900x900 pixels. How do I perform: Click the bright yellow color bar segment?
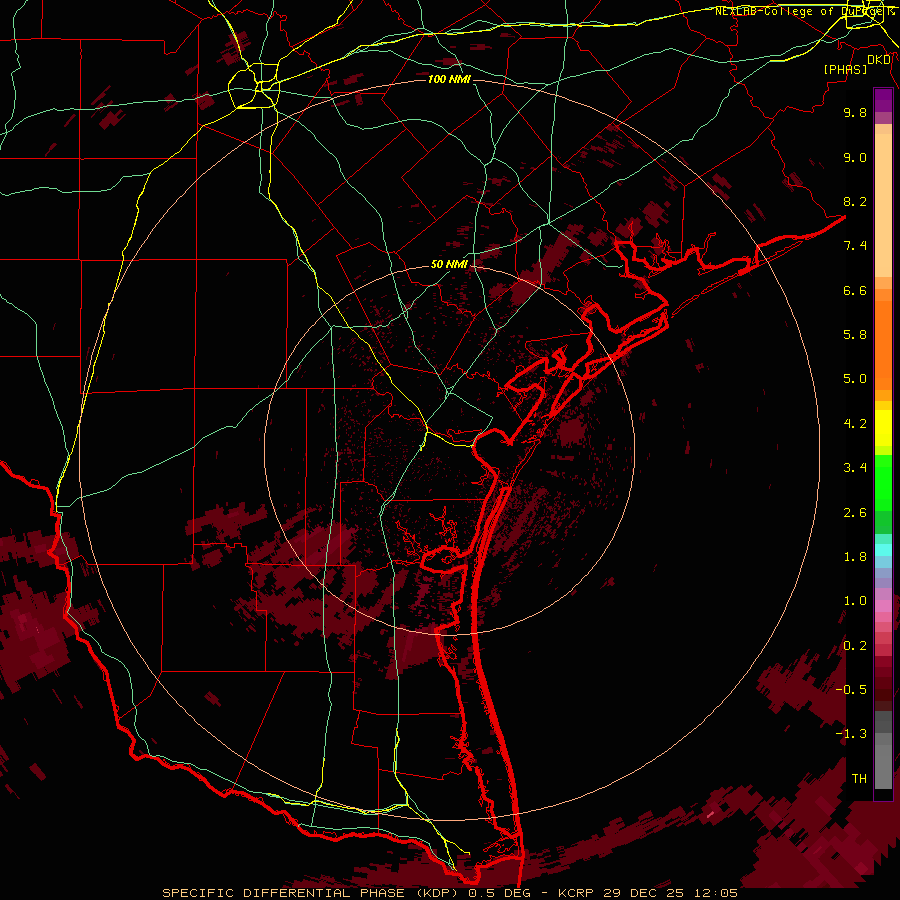point(883,428)
